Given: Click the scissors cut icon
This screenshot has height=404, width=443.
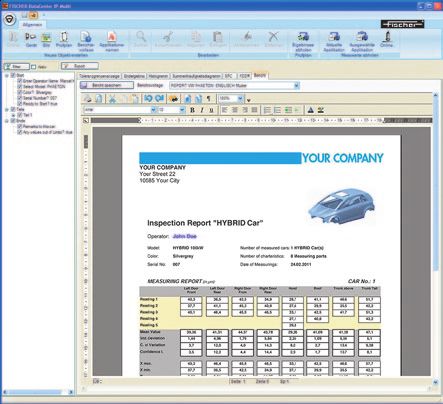Looking at the screenshot, I should (x=112, y=99).
